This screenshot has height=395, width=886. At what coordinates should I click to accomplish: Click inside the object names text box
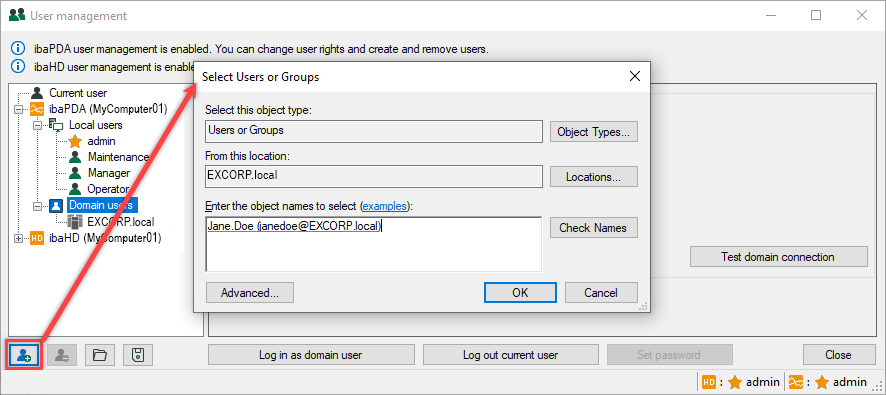tap(373, 244)
